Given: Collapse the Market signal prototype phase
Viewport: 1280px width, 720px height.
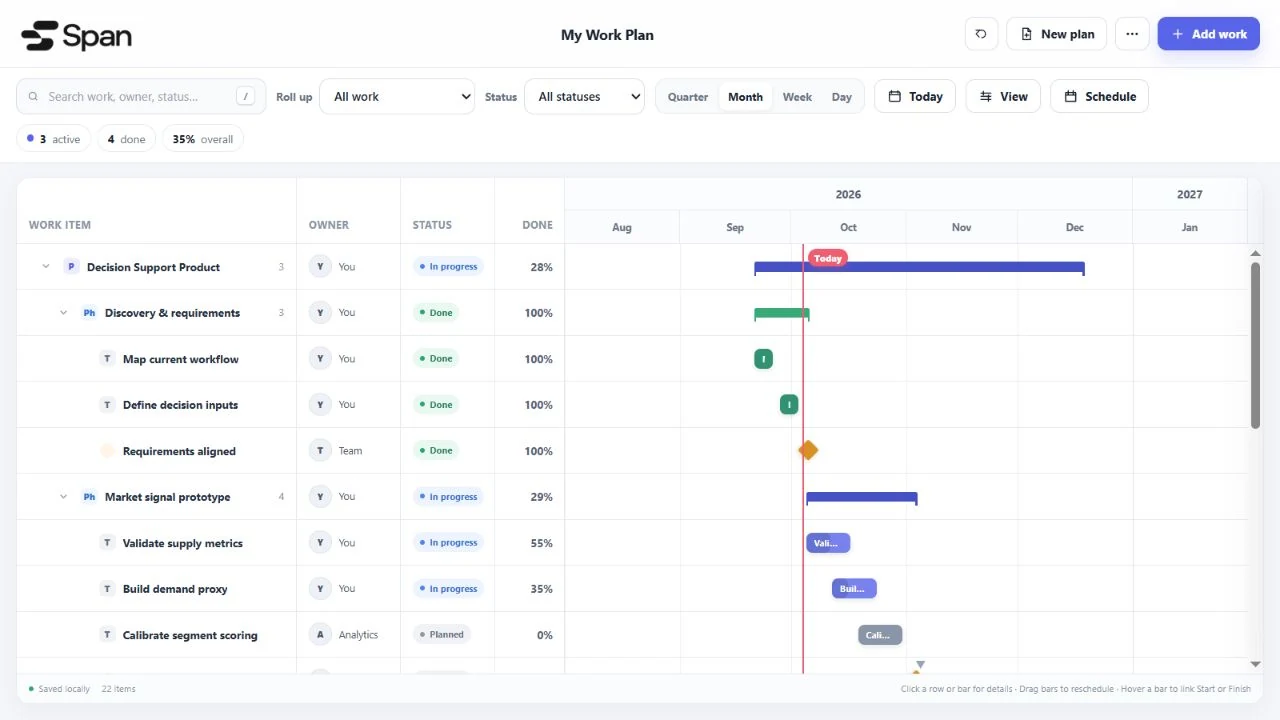Looking at the screenshot, I should [64, 497].
